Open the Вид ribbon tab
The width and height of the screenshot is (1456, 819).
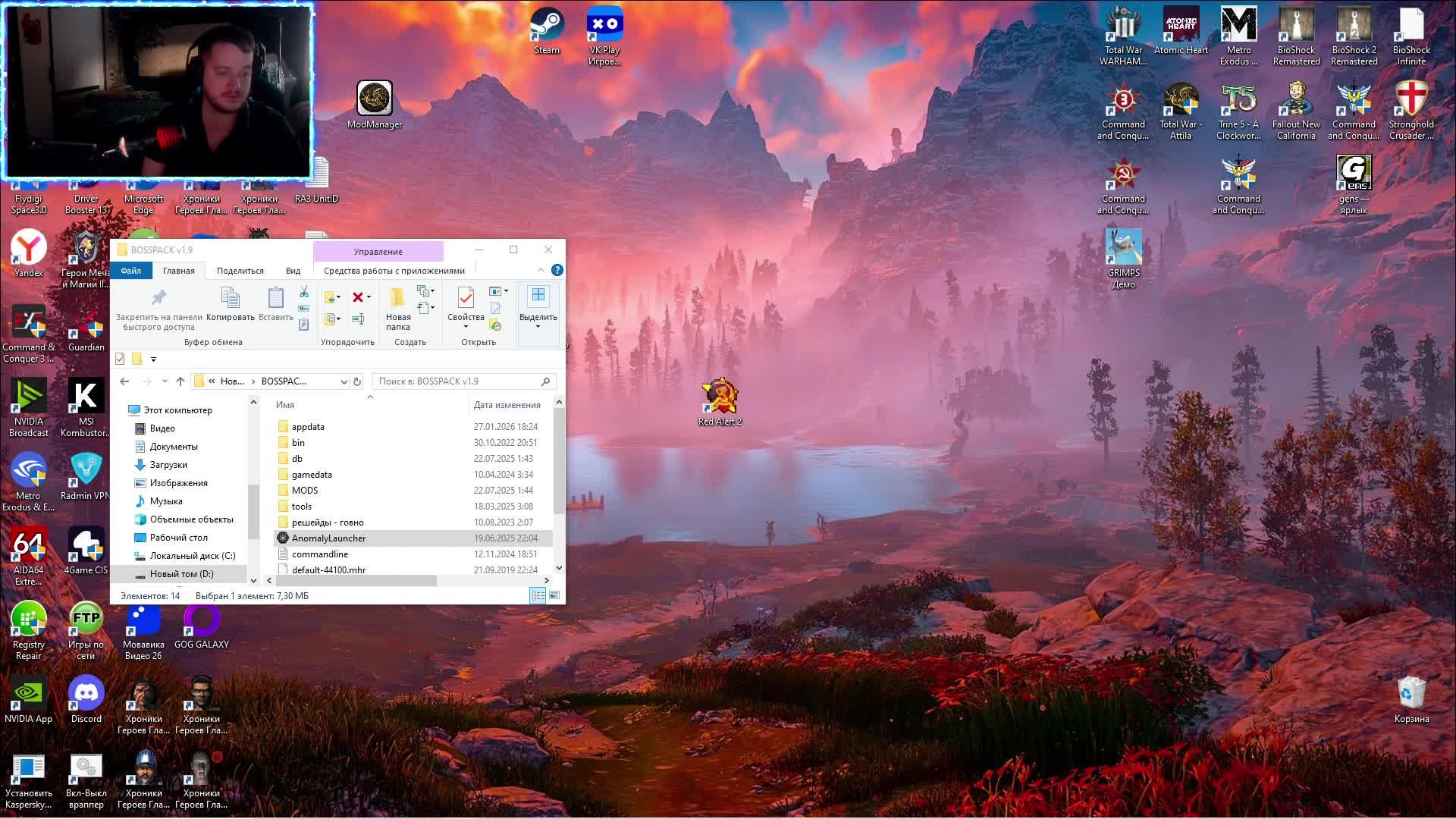pos(293,271)
